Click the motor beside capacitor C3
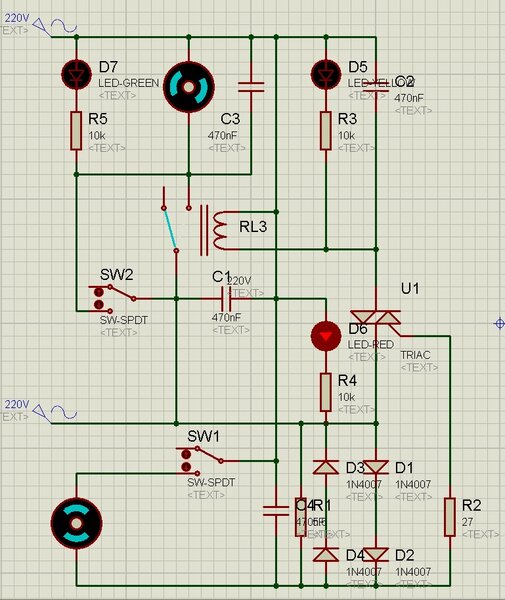 point(189,87)
